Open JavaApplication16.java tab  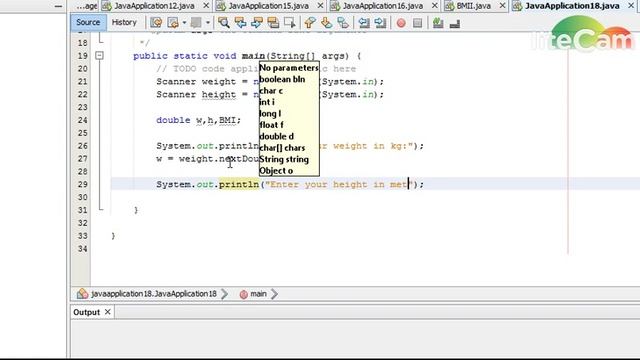(383, 6)
